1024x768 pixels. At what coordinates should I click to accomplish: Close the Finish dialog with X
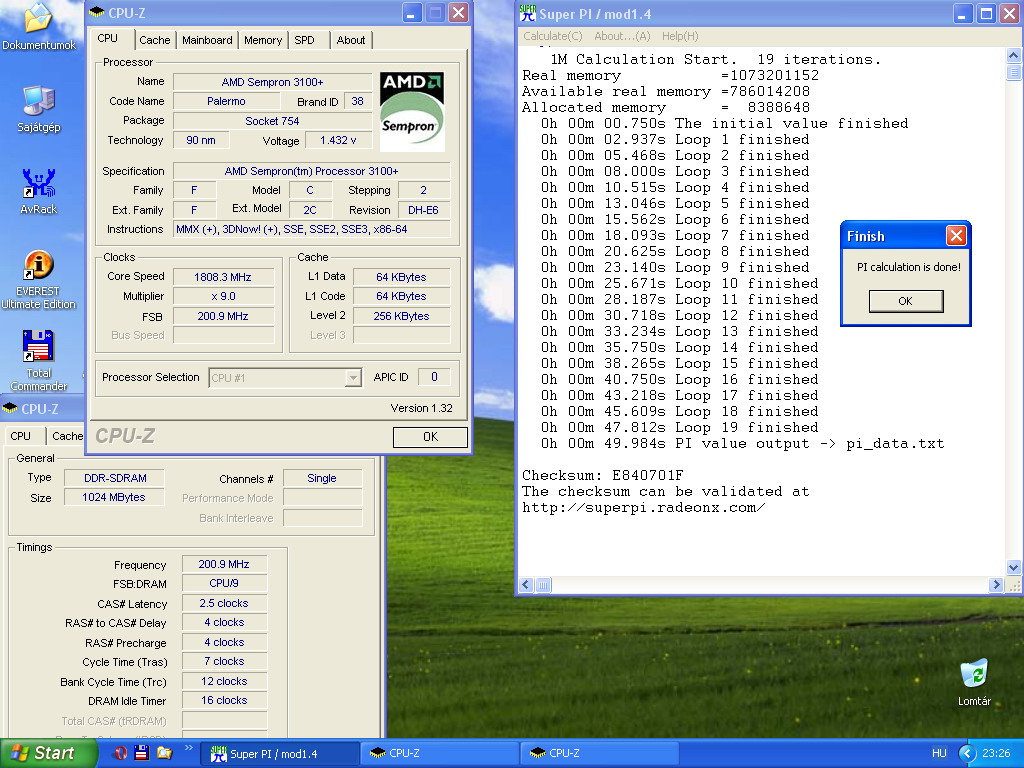click(956, 236)
